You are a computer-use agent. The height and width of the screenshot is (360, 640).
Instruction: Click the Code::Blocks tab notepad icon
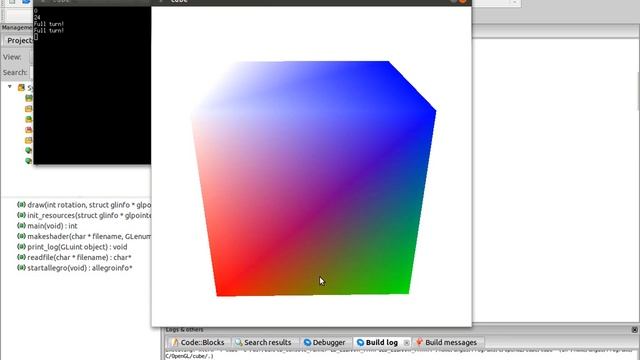175,342
